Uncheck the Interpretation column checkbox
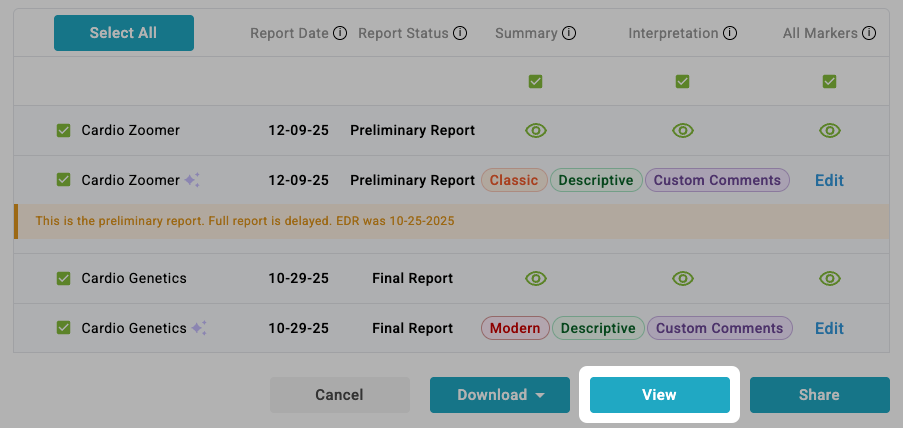 (x=683, y=82)
